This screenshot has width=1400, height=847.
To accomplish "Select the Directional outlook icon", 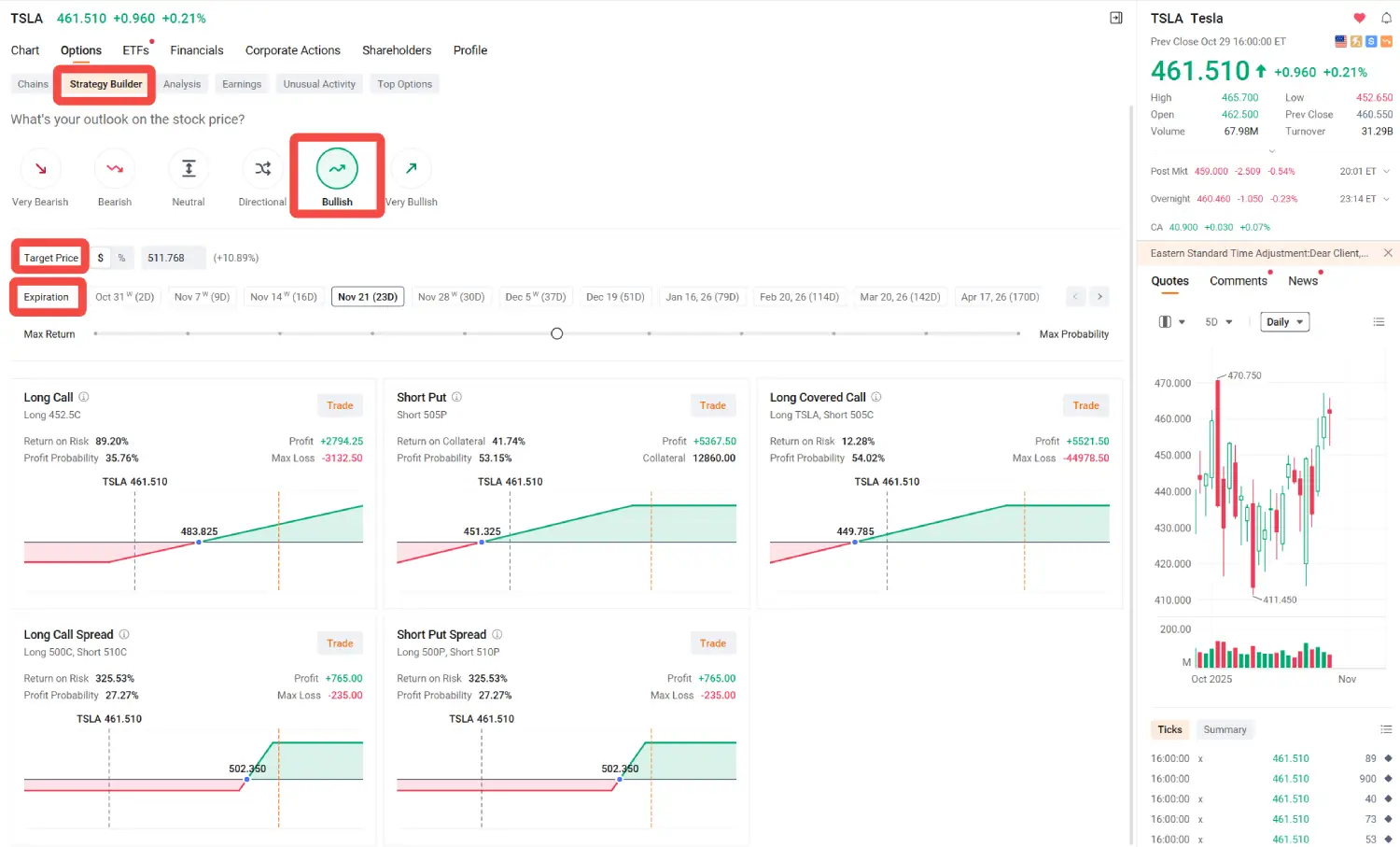I will [x=262, y=169].
